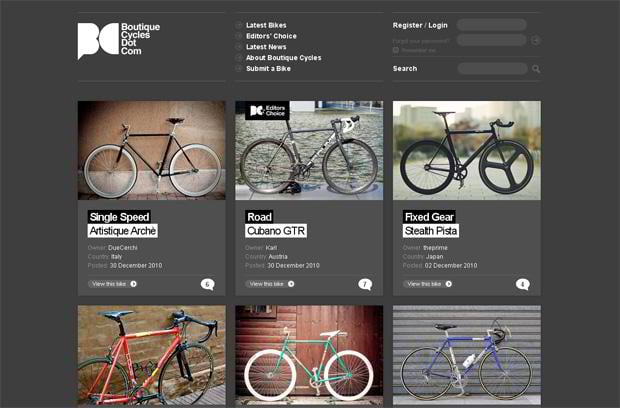The width and height of the screenshot is (620, 408).
Task: Focus the Search input field
Action: pyautogui.click(x=492, y=69)
